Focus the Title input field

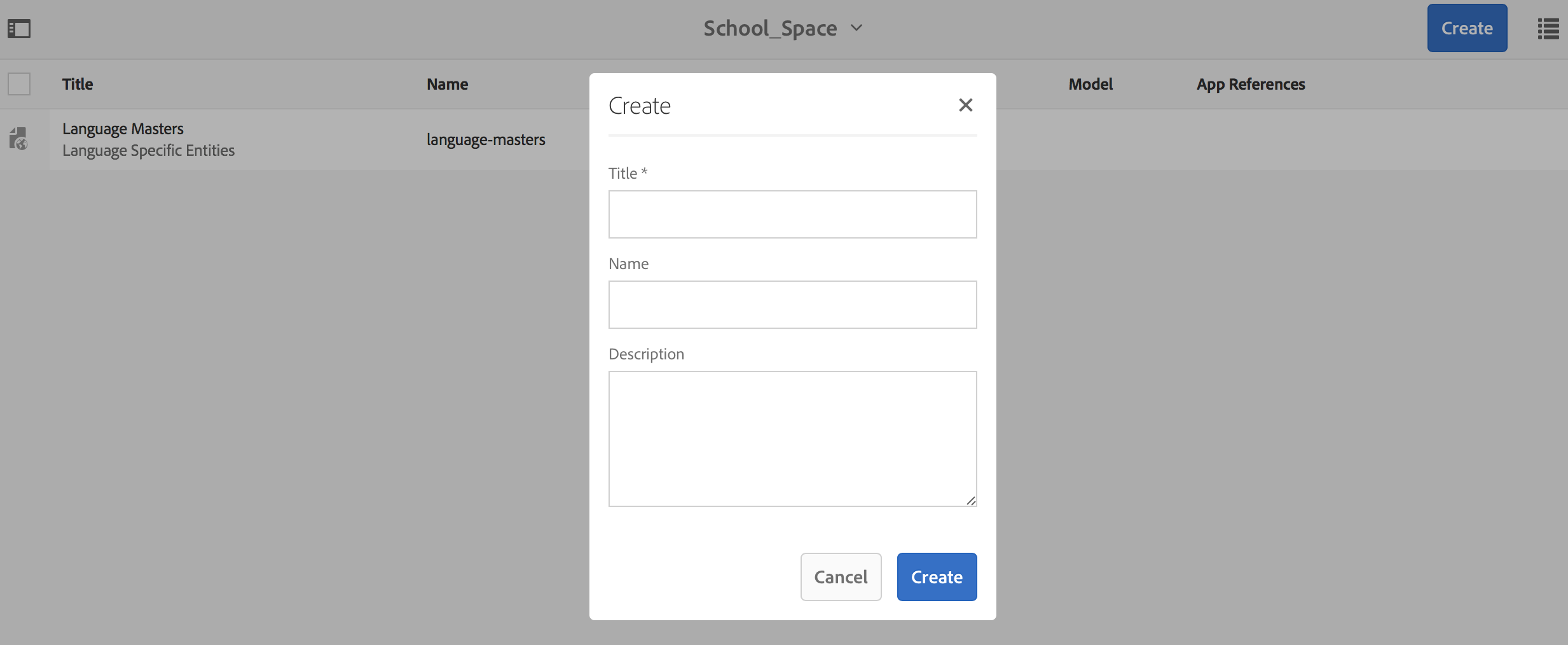[792, 214]
